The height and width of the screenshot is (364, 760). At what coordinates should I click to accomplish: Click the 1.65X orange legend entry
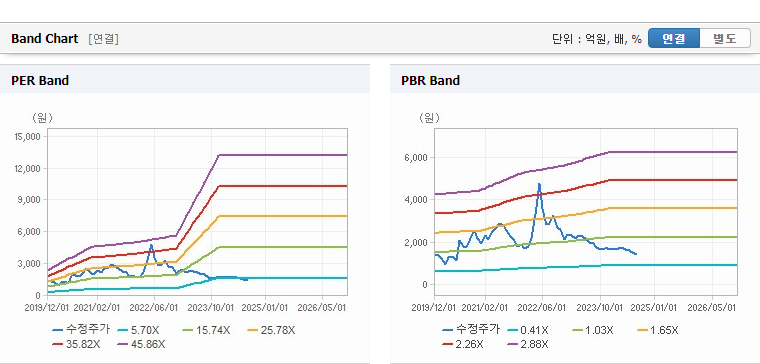coord(657,330)
